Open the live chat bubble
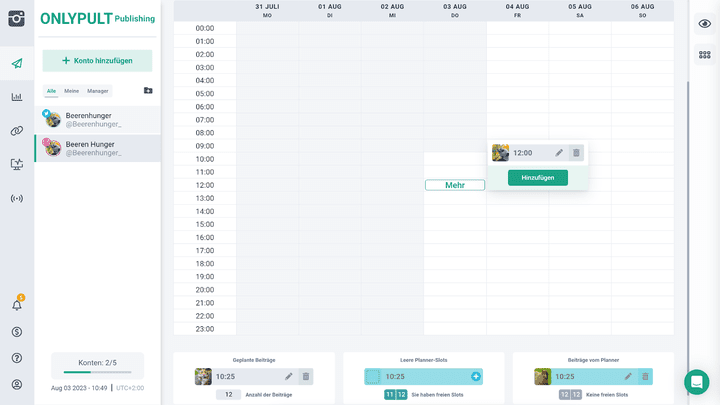Image resolution: width=720 pixels, height=405 pixels. pyautogui.click(x=697, y=382)
